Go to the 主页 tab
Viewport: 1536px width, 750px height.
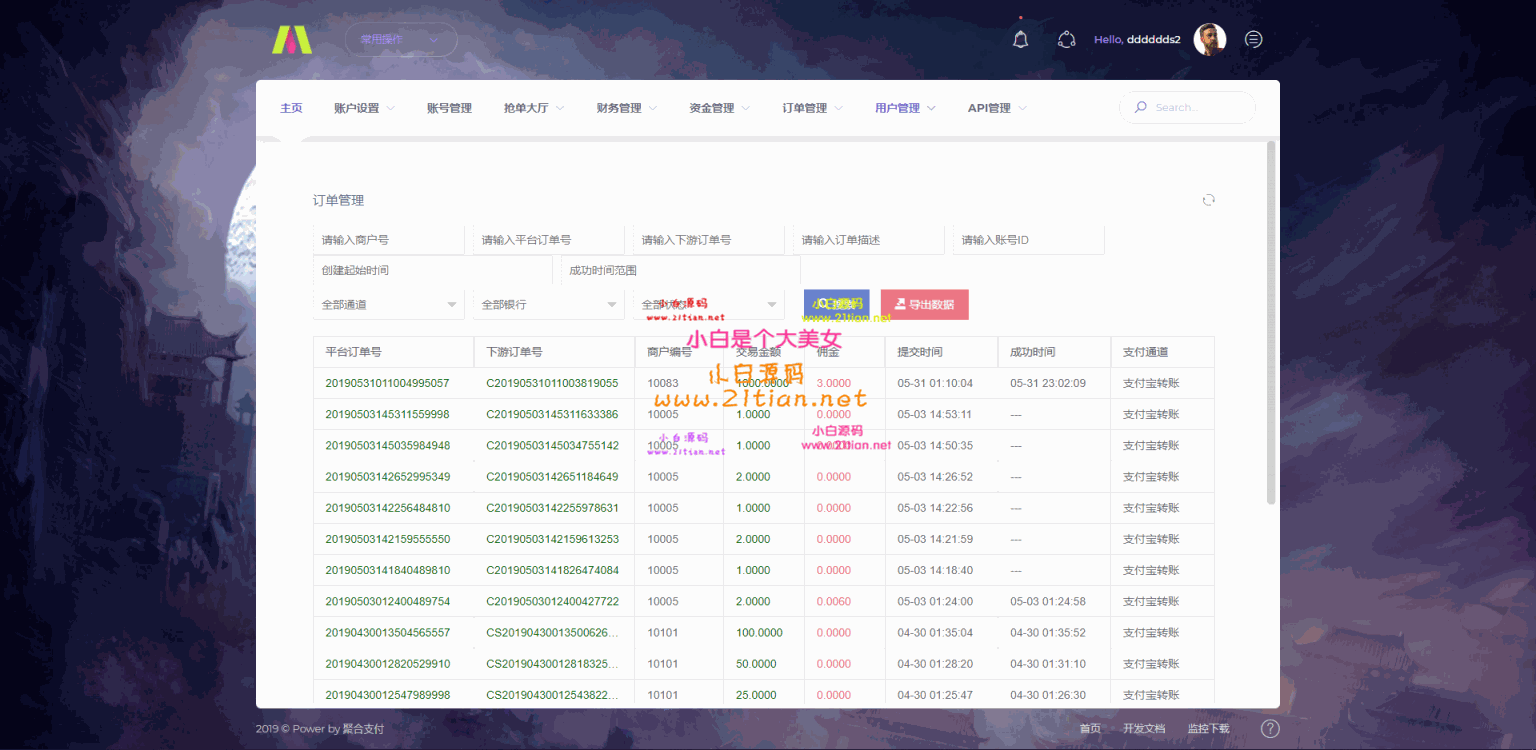pos(291,108)
